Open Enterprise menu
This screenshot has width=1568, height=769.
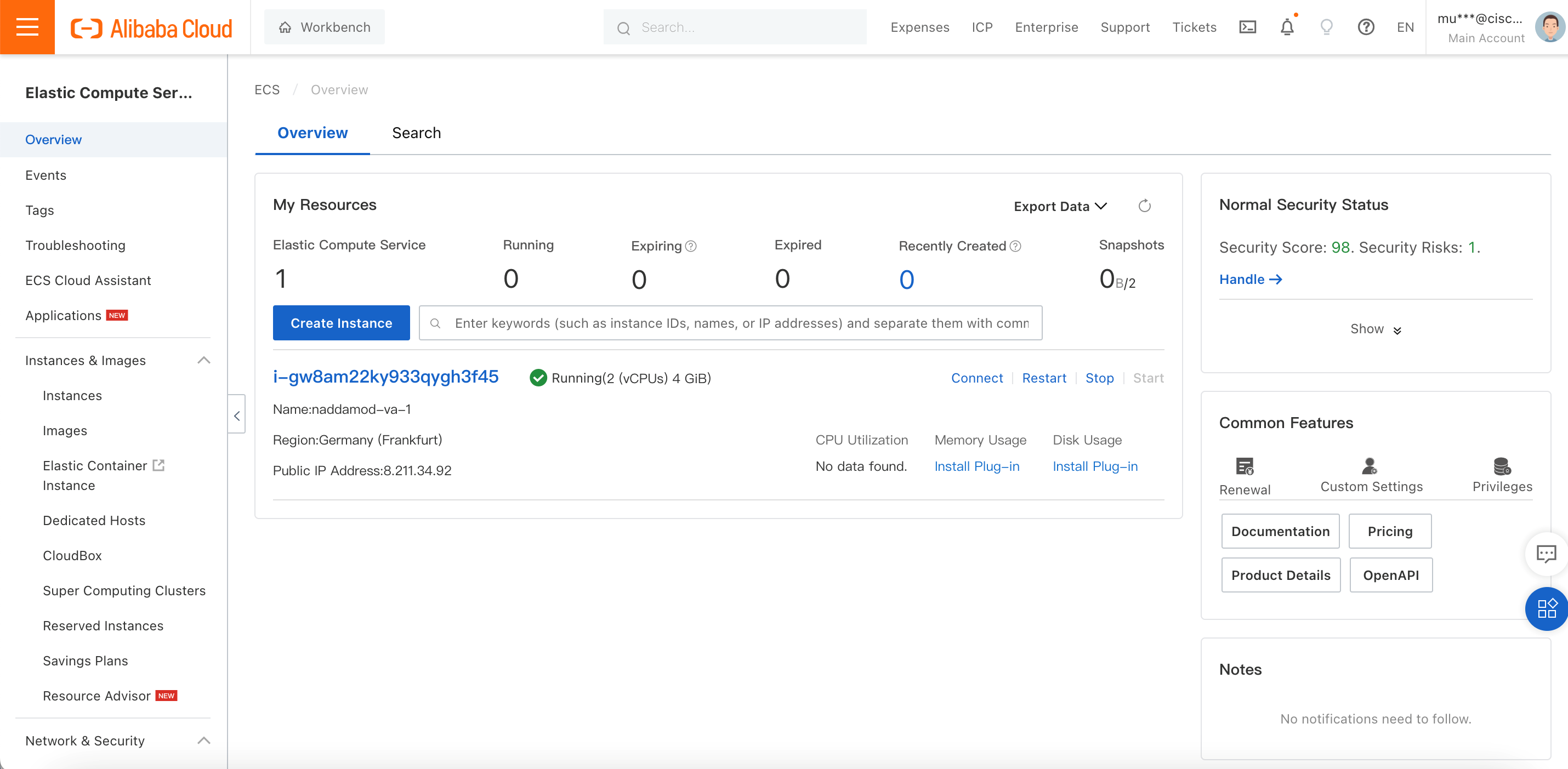1047,27
